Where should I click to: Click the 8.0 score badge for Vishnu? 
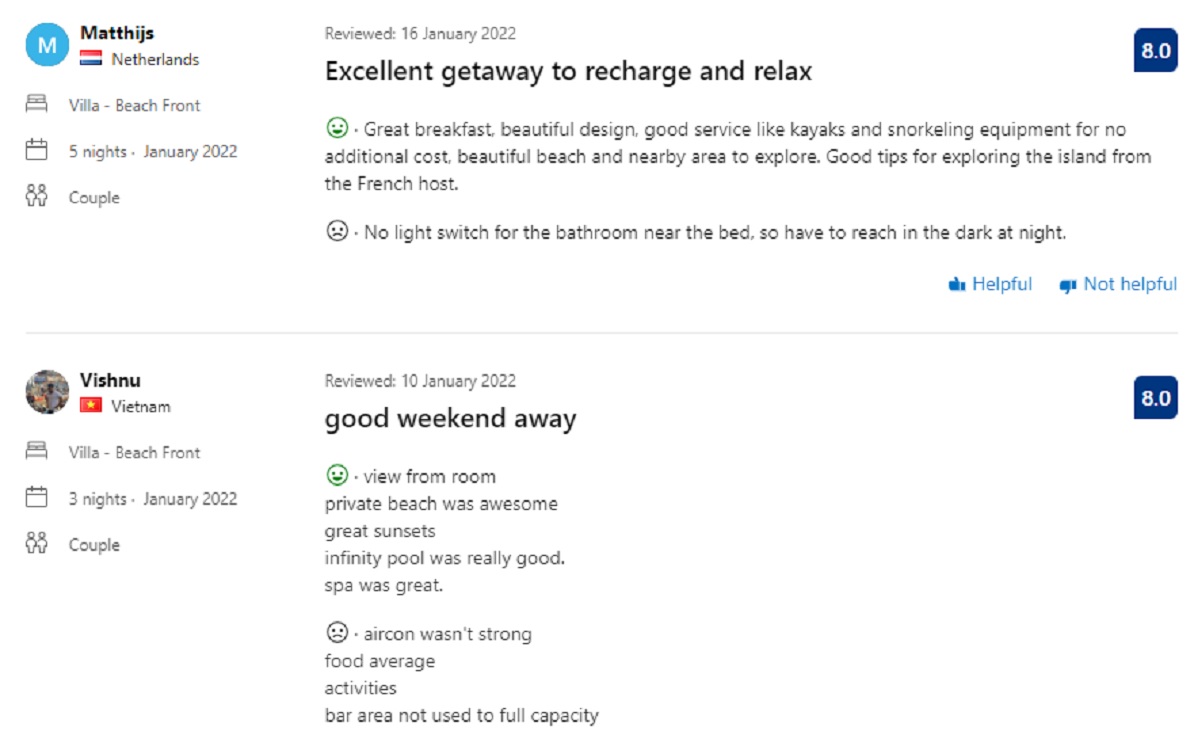point(1155,398)
